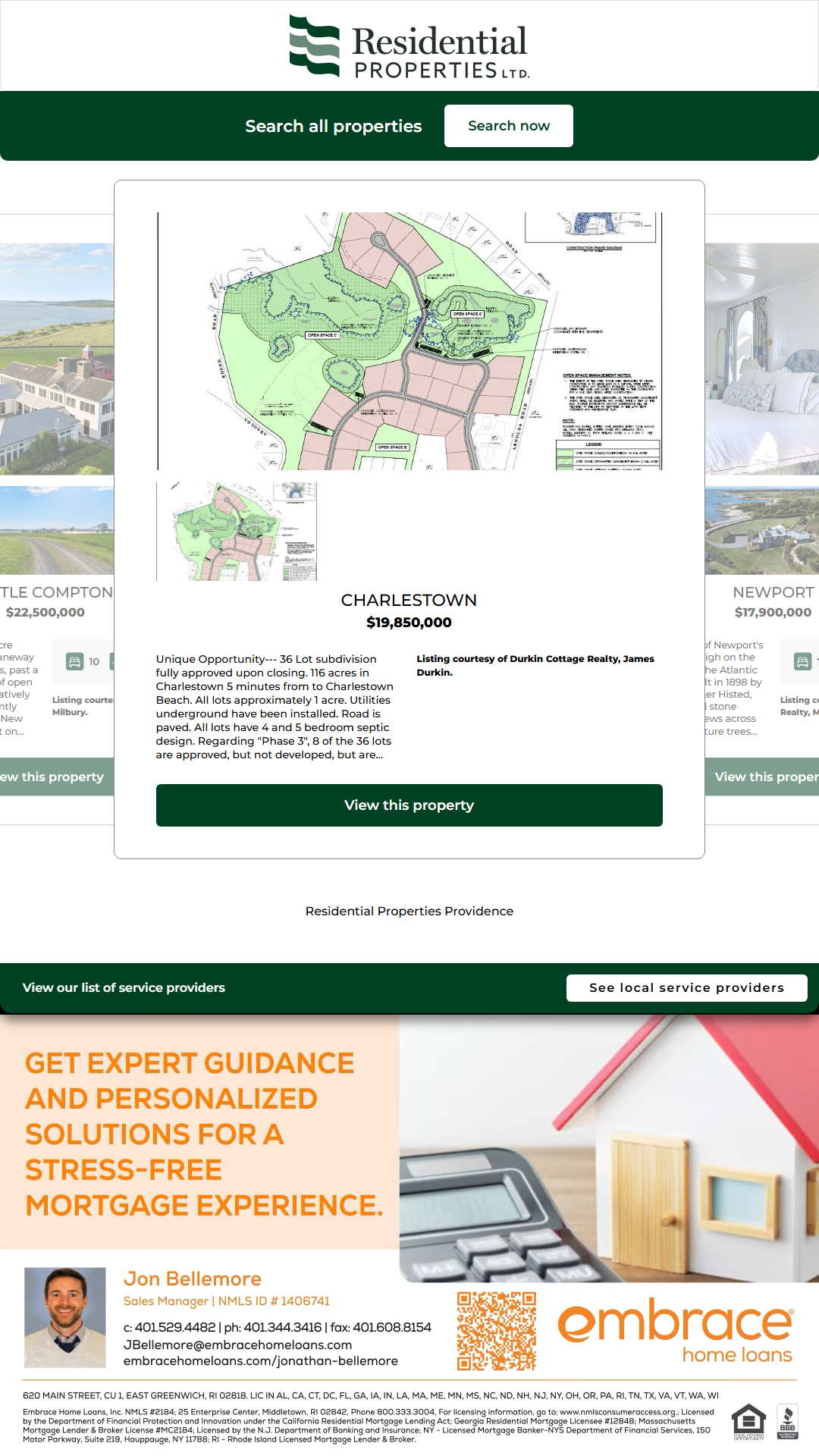
Task: Open the Little Compton farmhouse aerial photo
Action: pyautogui.click(x=57, y=359)
